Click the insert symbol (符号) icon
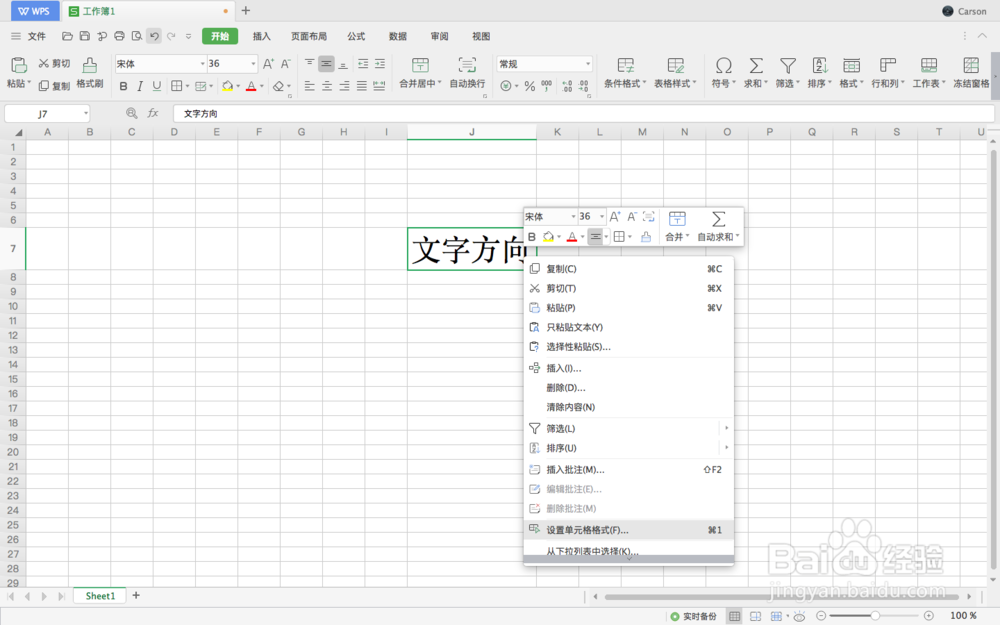This screenshot has width=1000, height=625. point(723,70)
